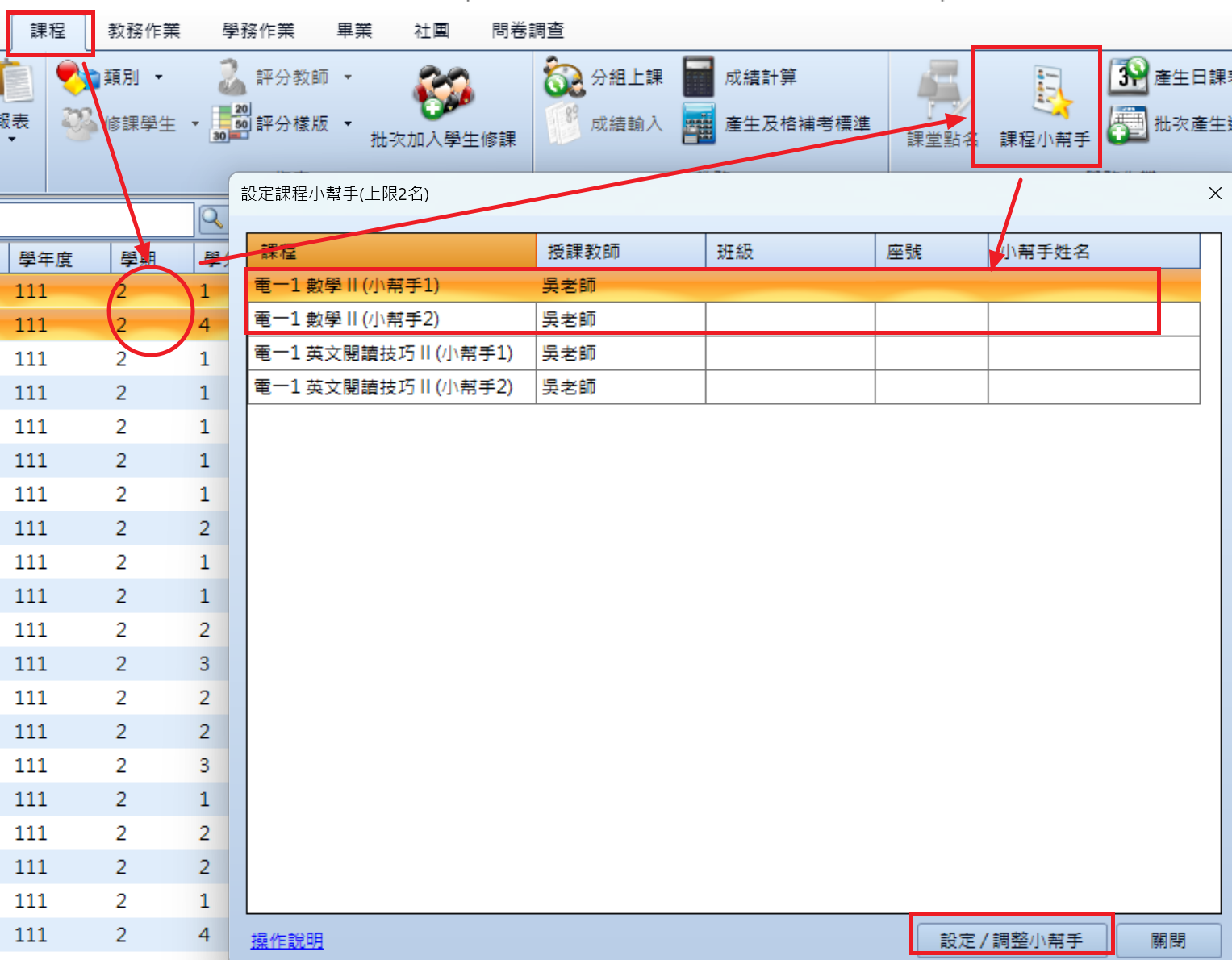The height and width of the screenshot is (960, 1232).
Task: Open the 問卷調查 tab
Action: point(528,31)
